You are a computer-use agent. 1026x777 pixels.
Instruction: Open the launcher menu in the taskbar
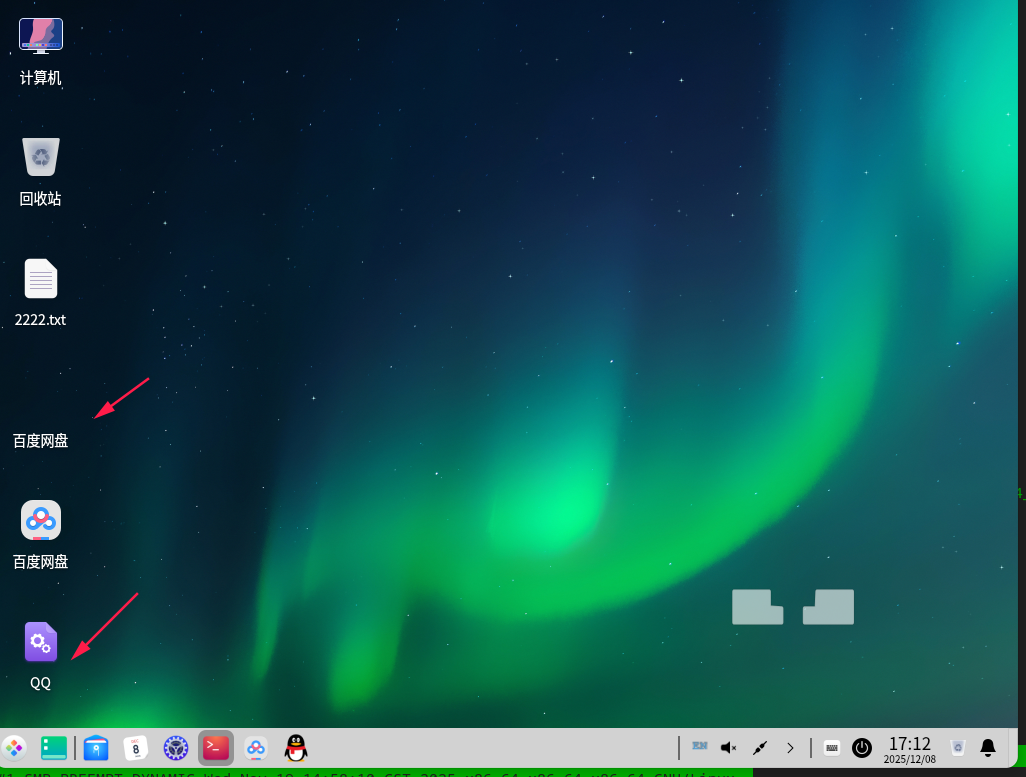[14, 747]
